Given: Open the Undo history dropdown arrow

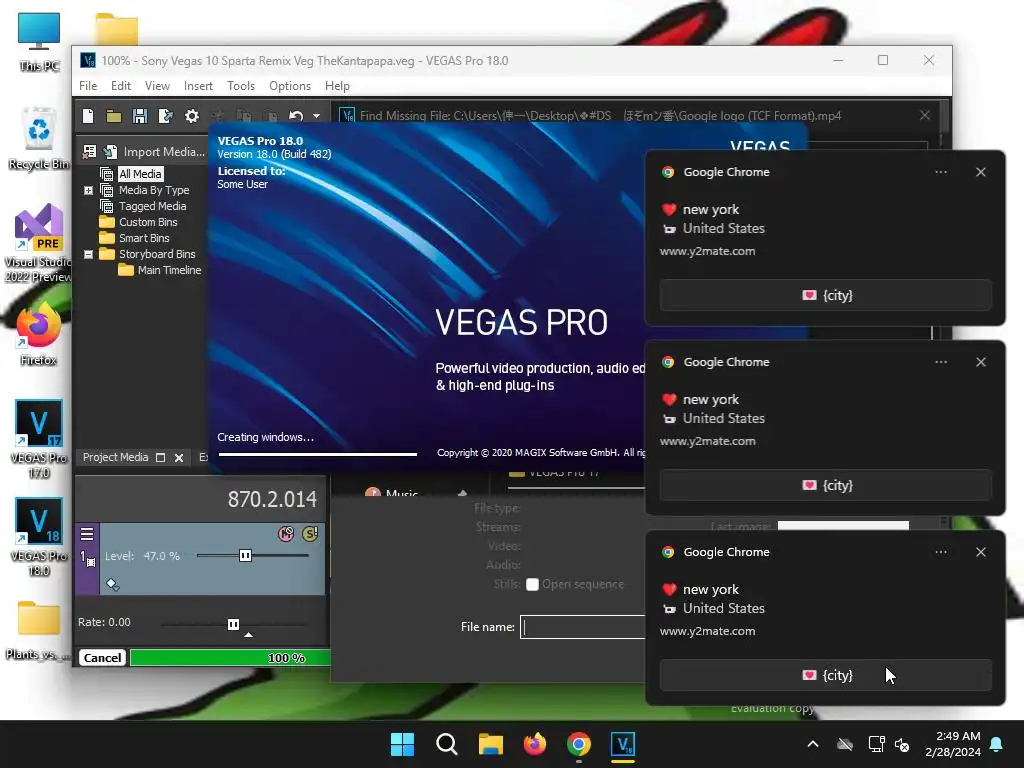Looking at the screenshot, I should [x=317, y=116].
